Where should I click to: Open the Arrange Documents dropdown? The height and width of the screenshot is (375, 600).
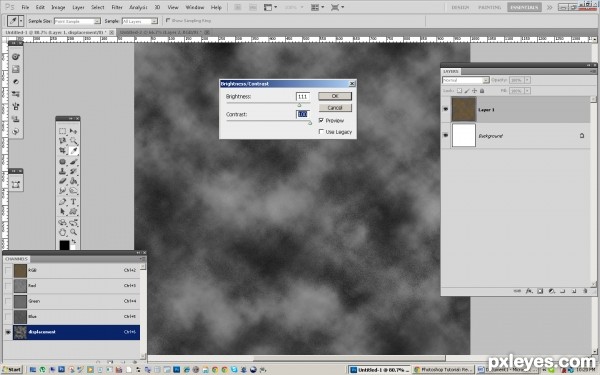click(x=318, y=7)
